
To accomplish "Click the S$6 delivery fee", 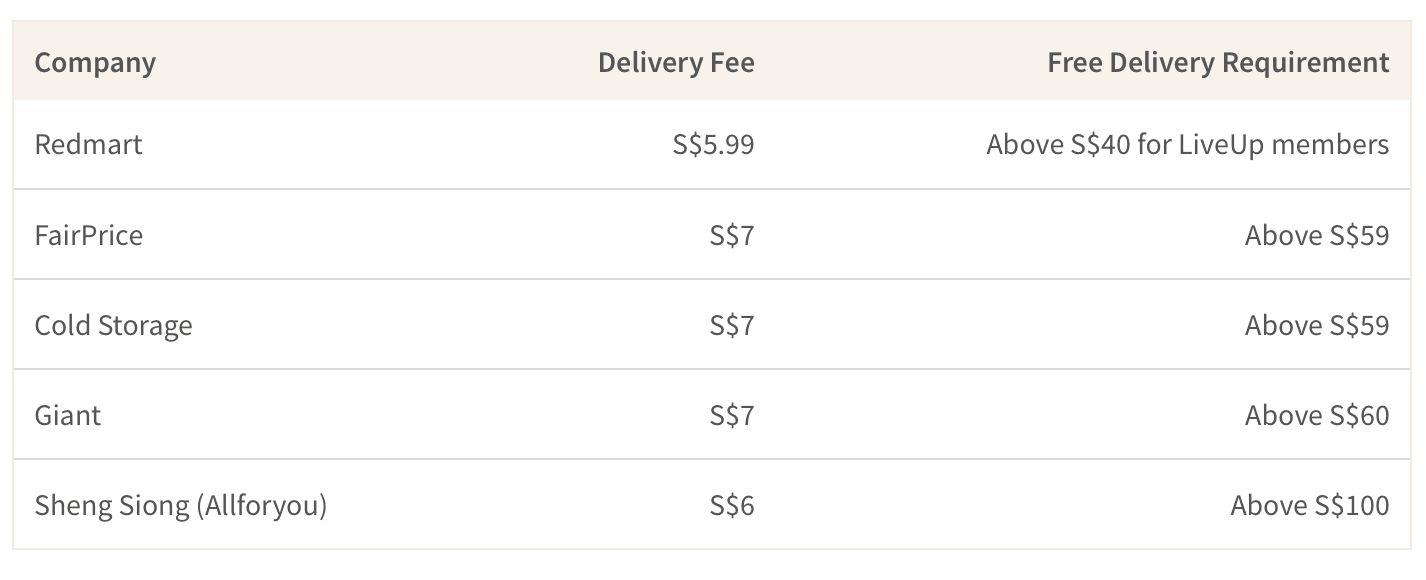I will pyautogui.click(x=732, y=505).
